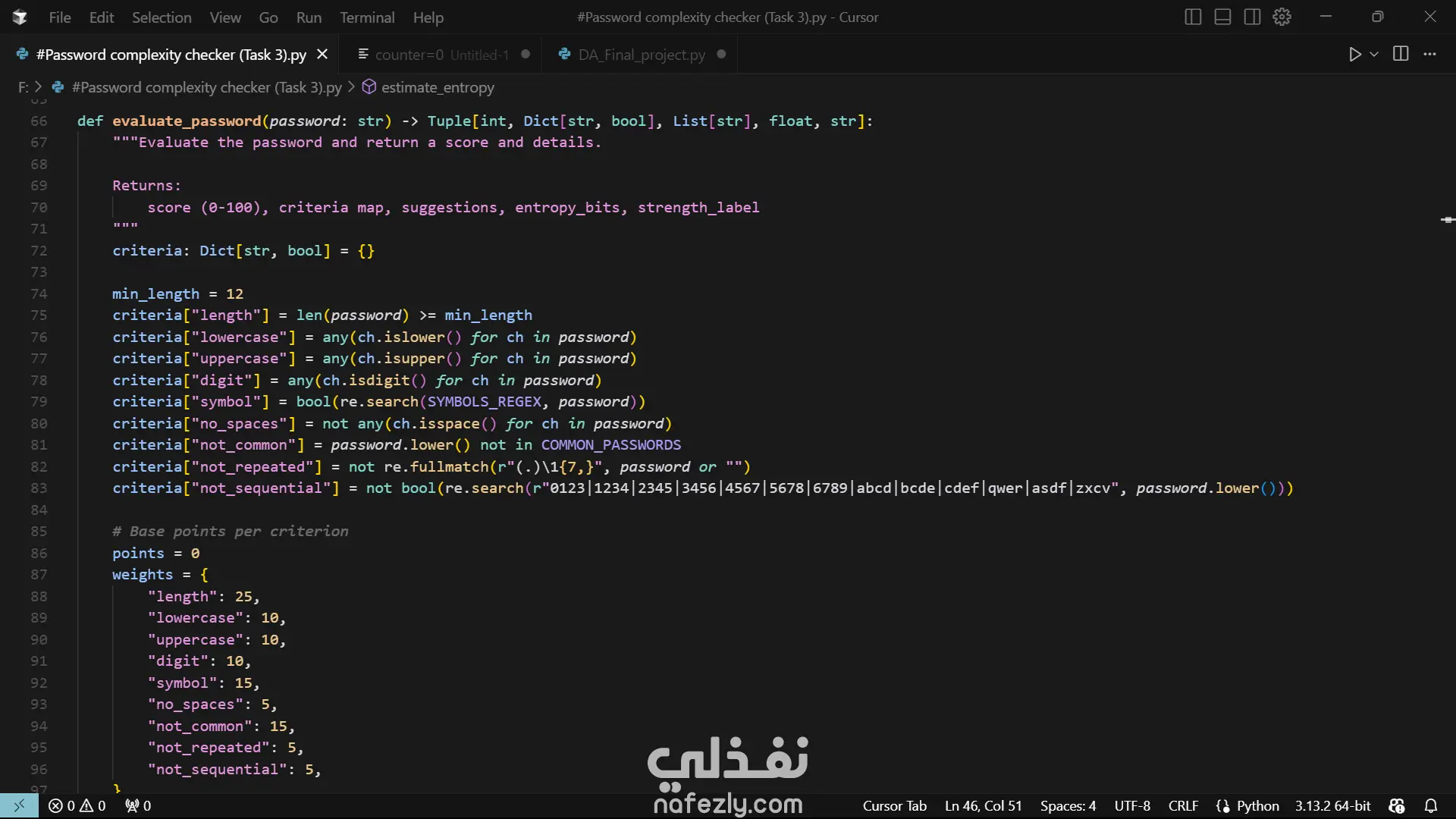The width and height of the screenshot is (1456, 819).
Task: Click the vertical scrollbar marker on right
Action: 1447,220
